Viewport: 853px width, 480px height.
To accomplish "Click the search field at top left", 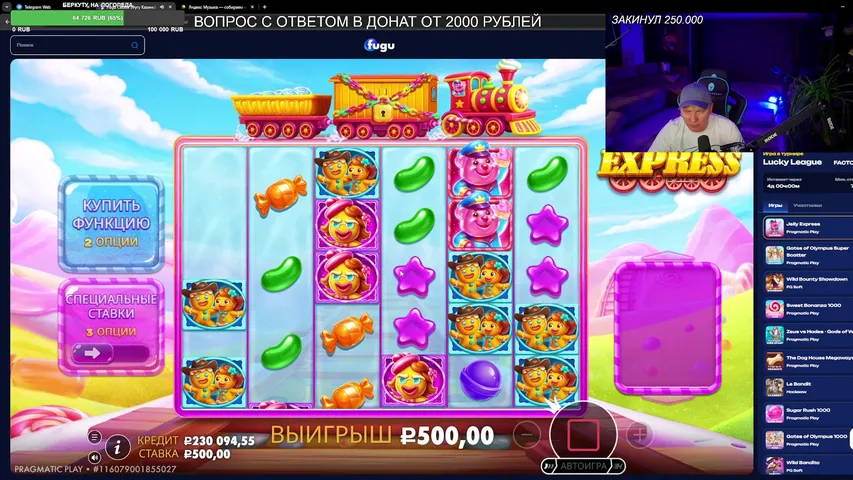I will pyautogui.click(x=77, y=45).
